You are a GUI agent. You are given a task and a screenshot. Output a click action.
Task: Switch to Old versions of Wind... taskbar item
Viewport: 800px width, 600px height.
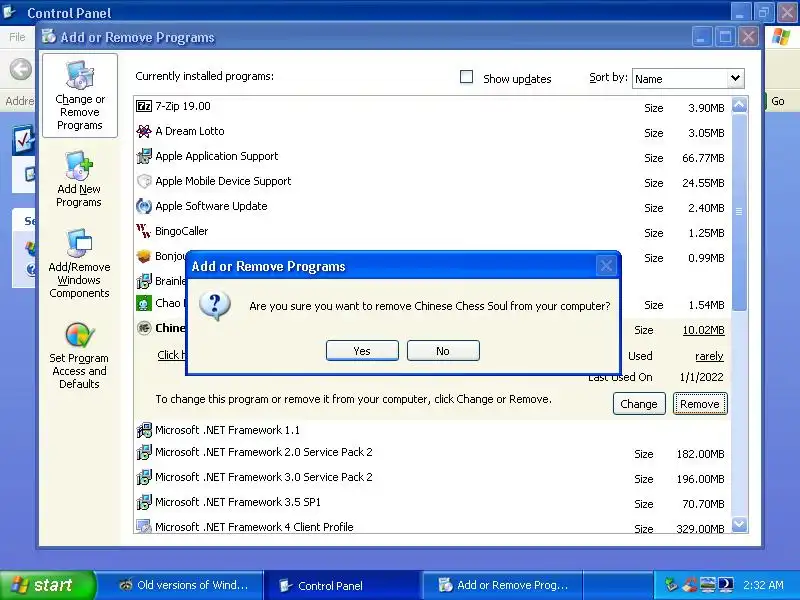coord(183,585)
